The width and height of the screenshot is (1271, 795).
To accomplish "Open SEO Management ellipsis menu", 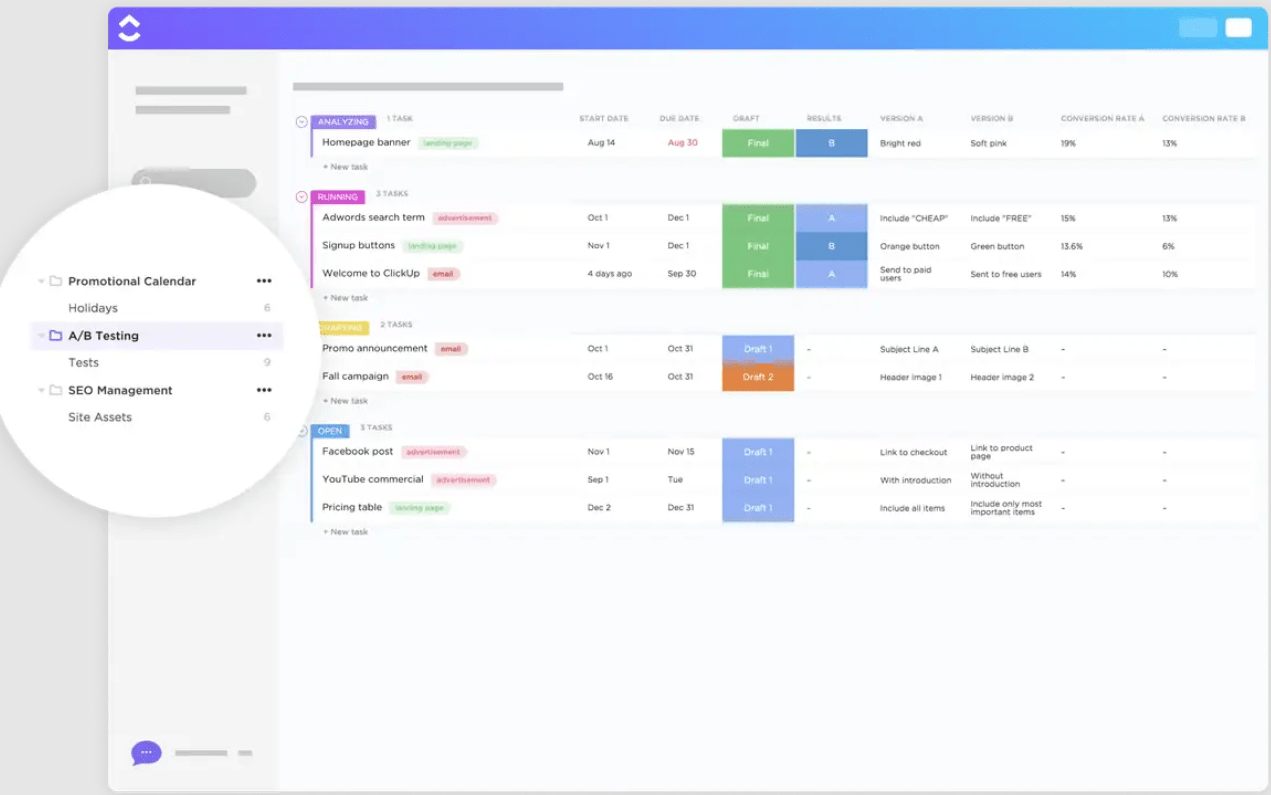I will pyautogui.click(x=264, y=390).
